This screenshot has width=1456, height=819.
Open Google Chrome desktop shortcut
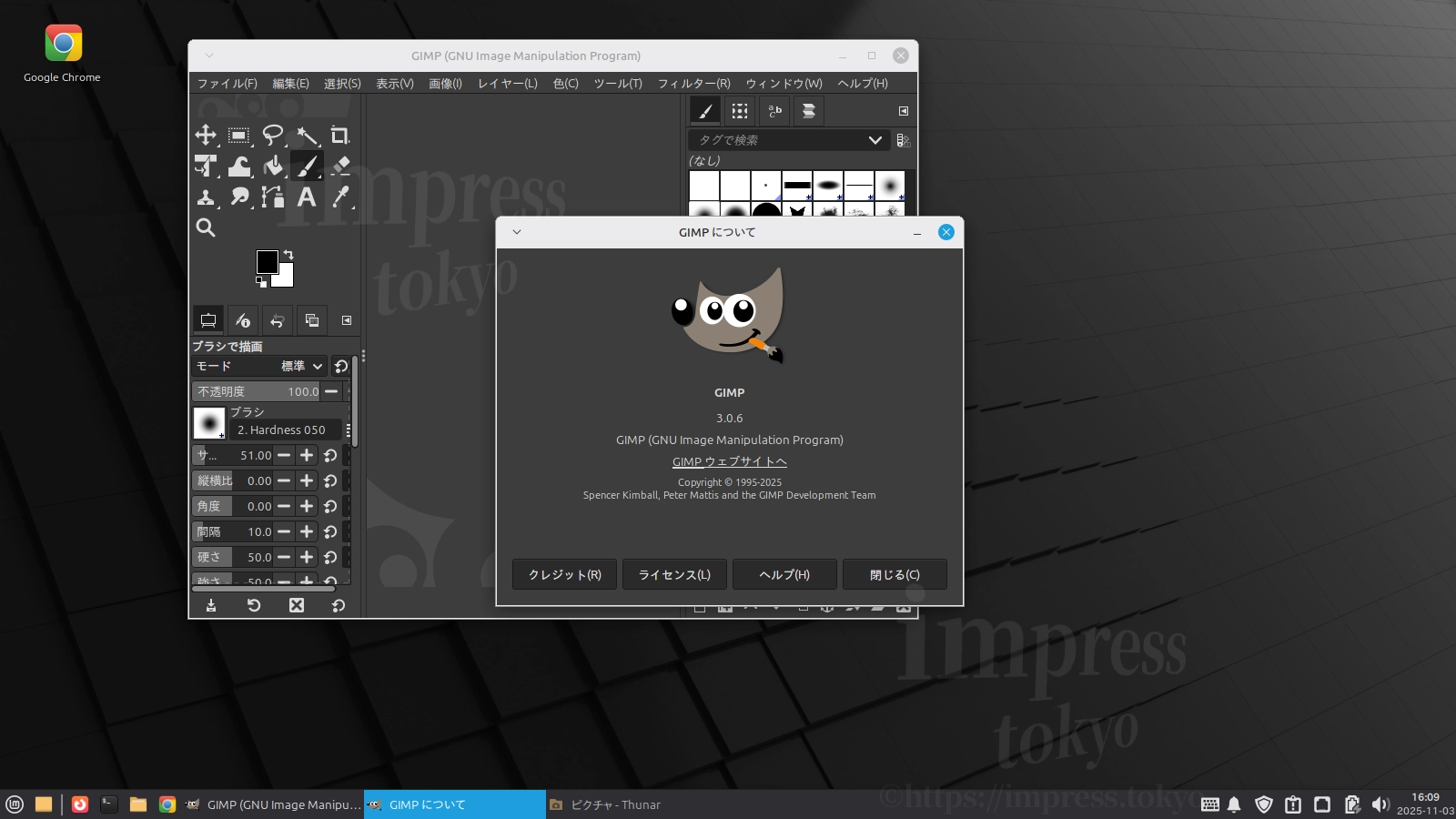click(63, 54)
